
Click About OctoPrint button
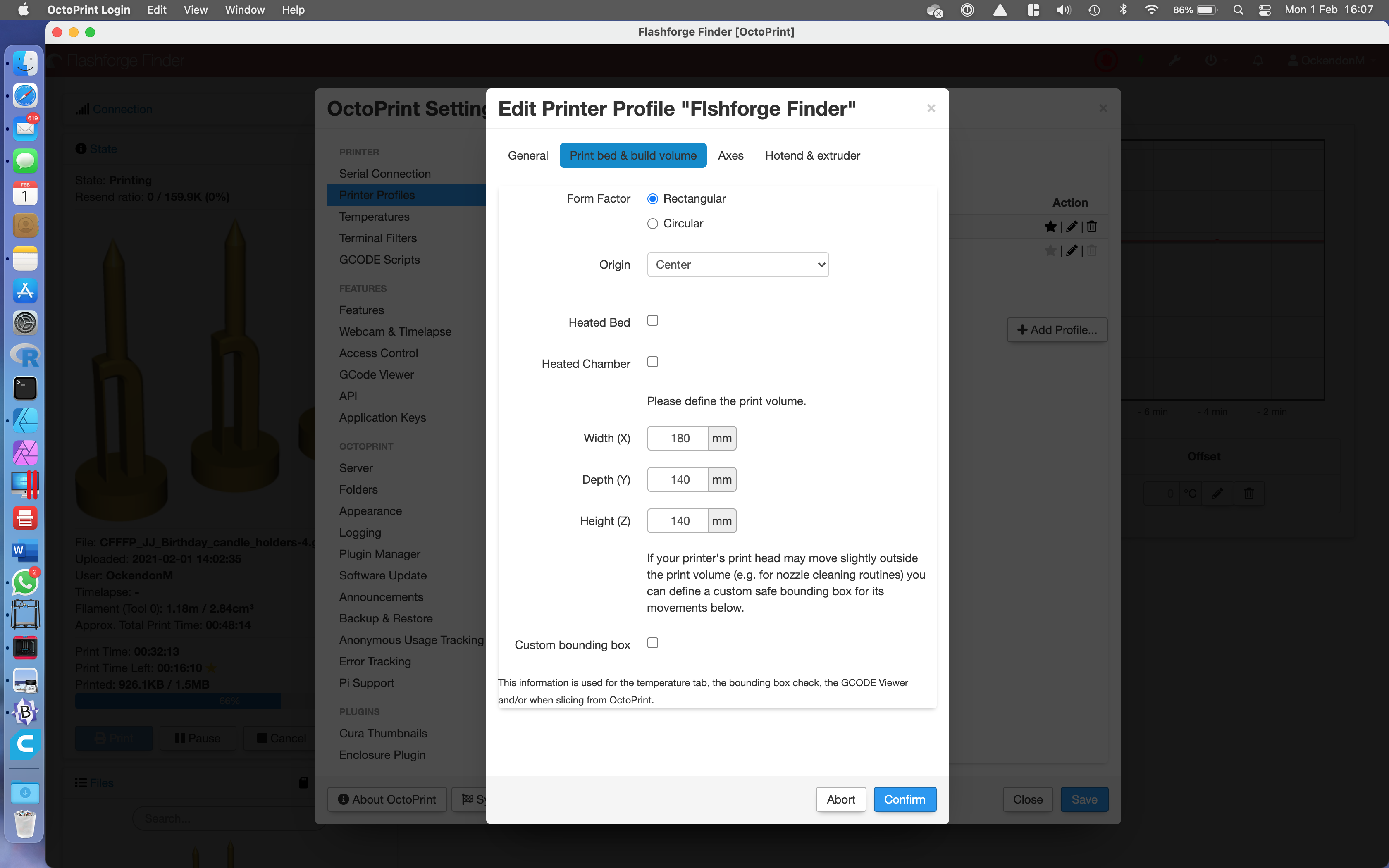pos(387,799)
